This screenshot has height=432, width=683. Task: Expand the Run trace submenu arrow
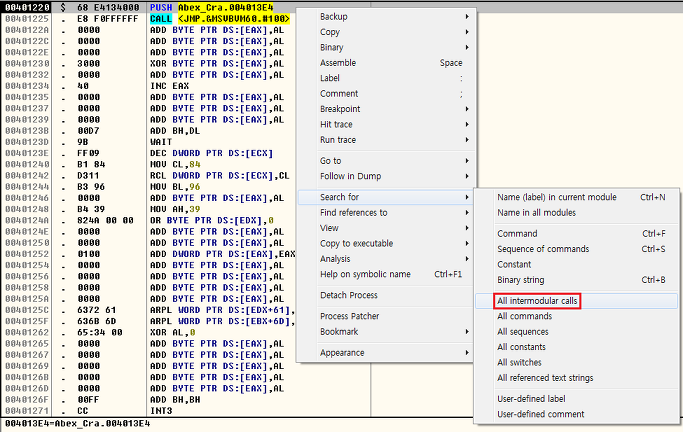467,140
